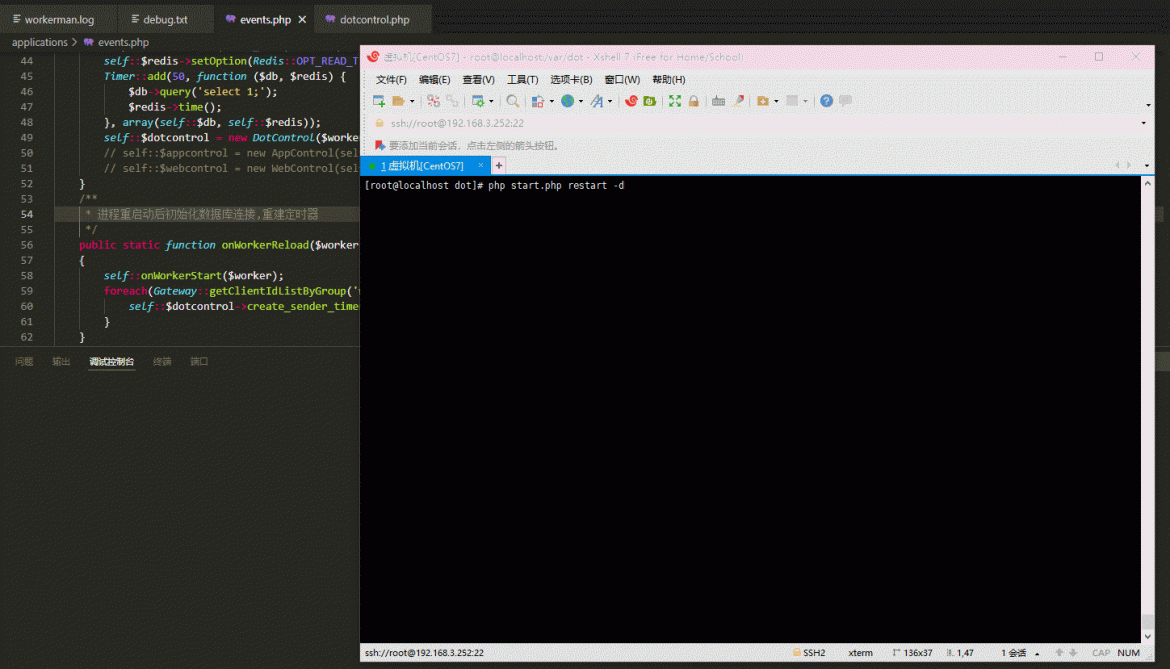The width and height of the screenshot is (1170, 669).
Task: Click the padlock lock-screen icon in toolbar
Action: (694, 101)
